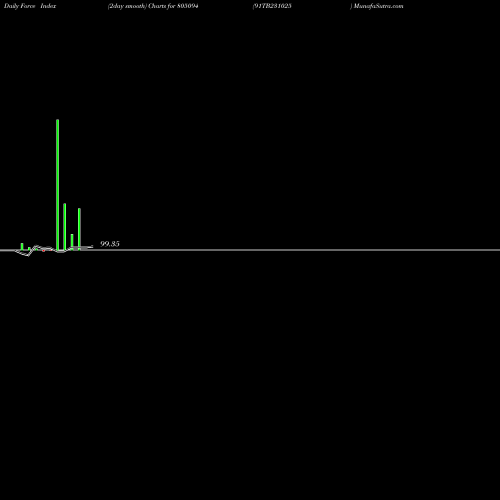Click the 99.85 value label
Screen dimensions: 500x500
pyautogui.click(x=110, y=244)
